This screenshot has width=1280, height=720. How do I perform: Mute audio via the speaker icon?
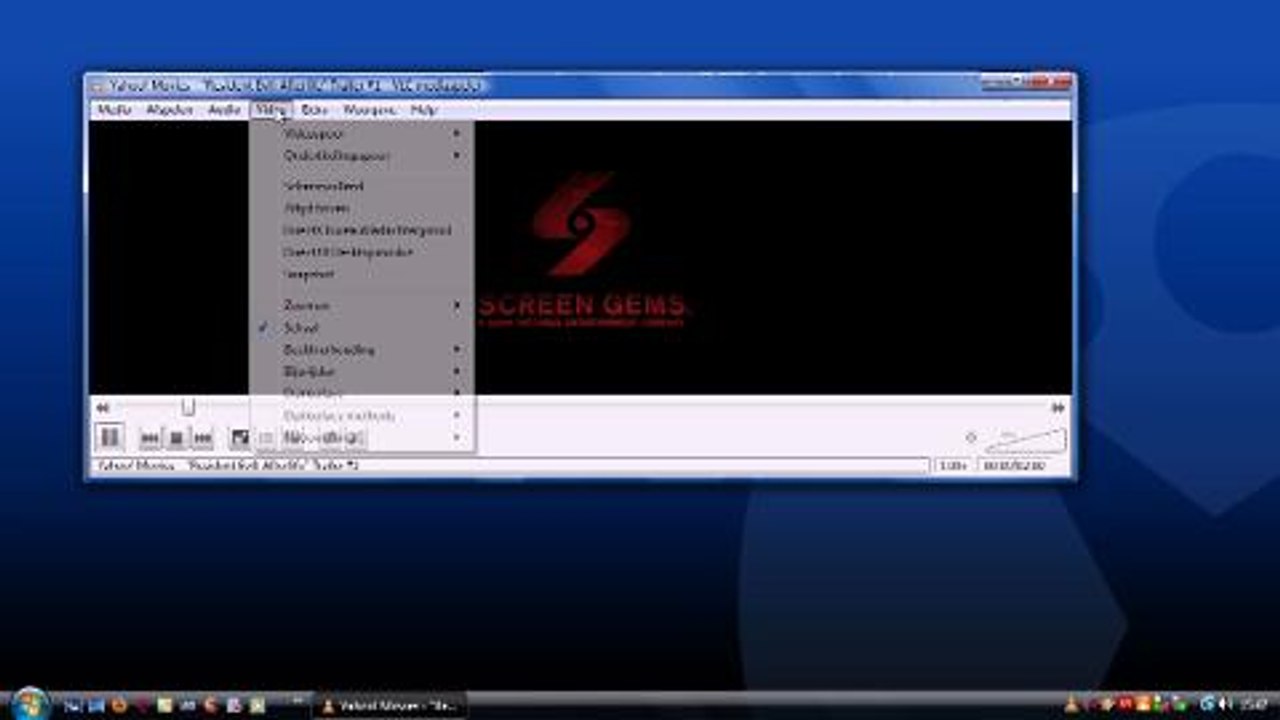point(970,438)
